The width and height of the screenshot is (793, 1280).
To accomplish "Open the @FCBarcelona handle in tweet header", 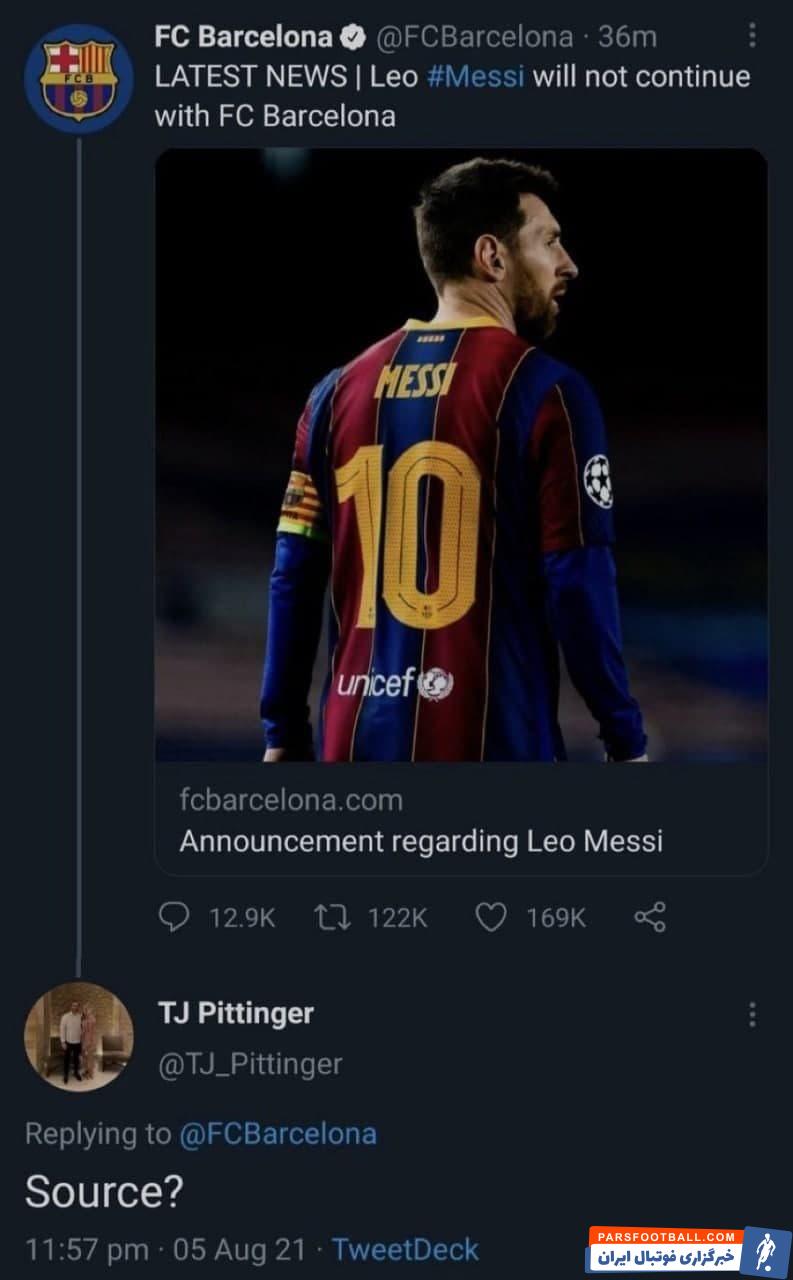I will click(474, 38).
